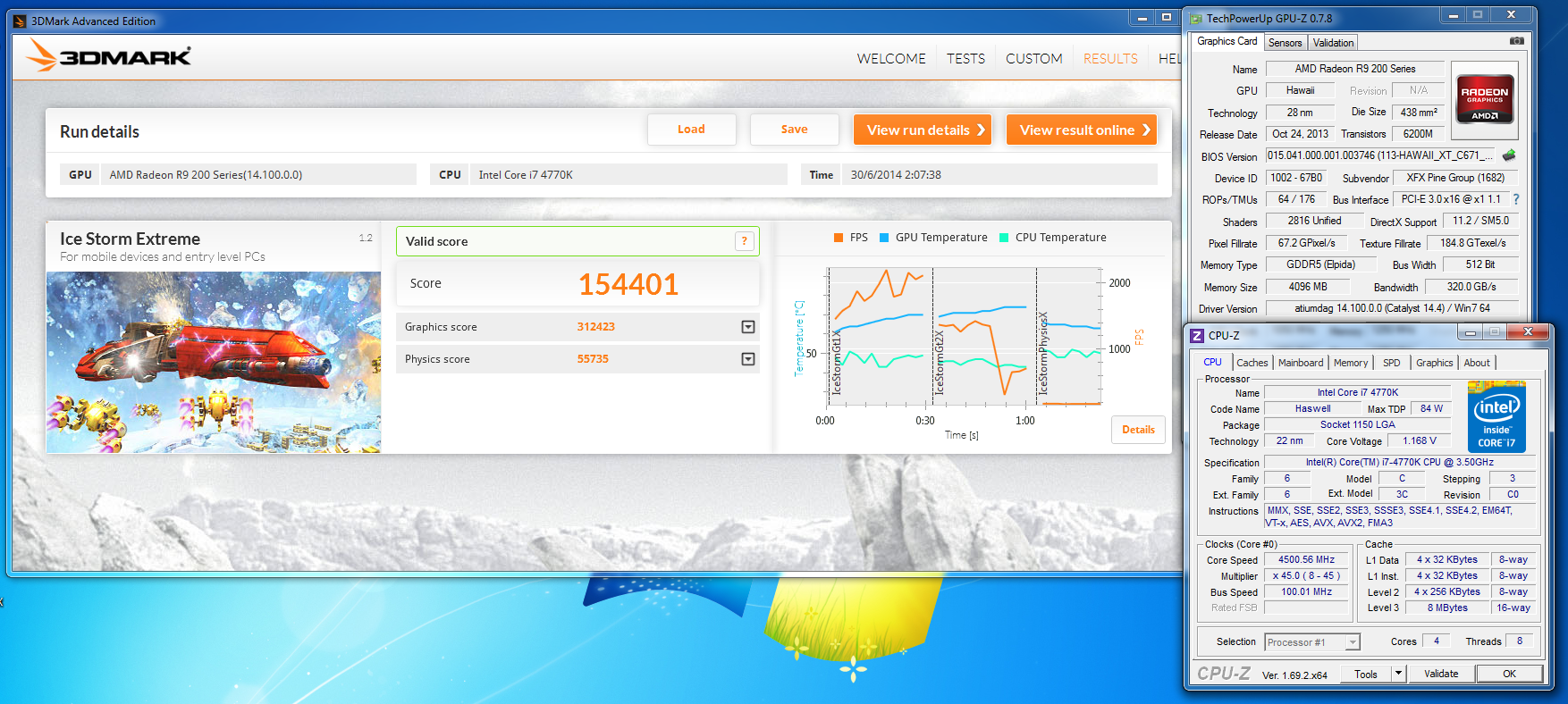The height and width of the screenshot is (704, 1568).
Task: Minimize the GPU-Z window
Action: (1453, 15)
